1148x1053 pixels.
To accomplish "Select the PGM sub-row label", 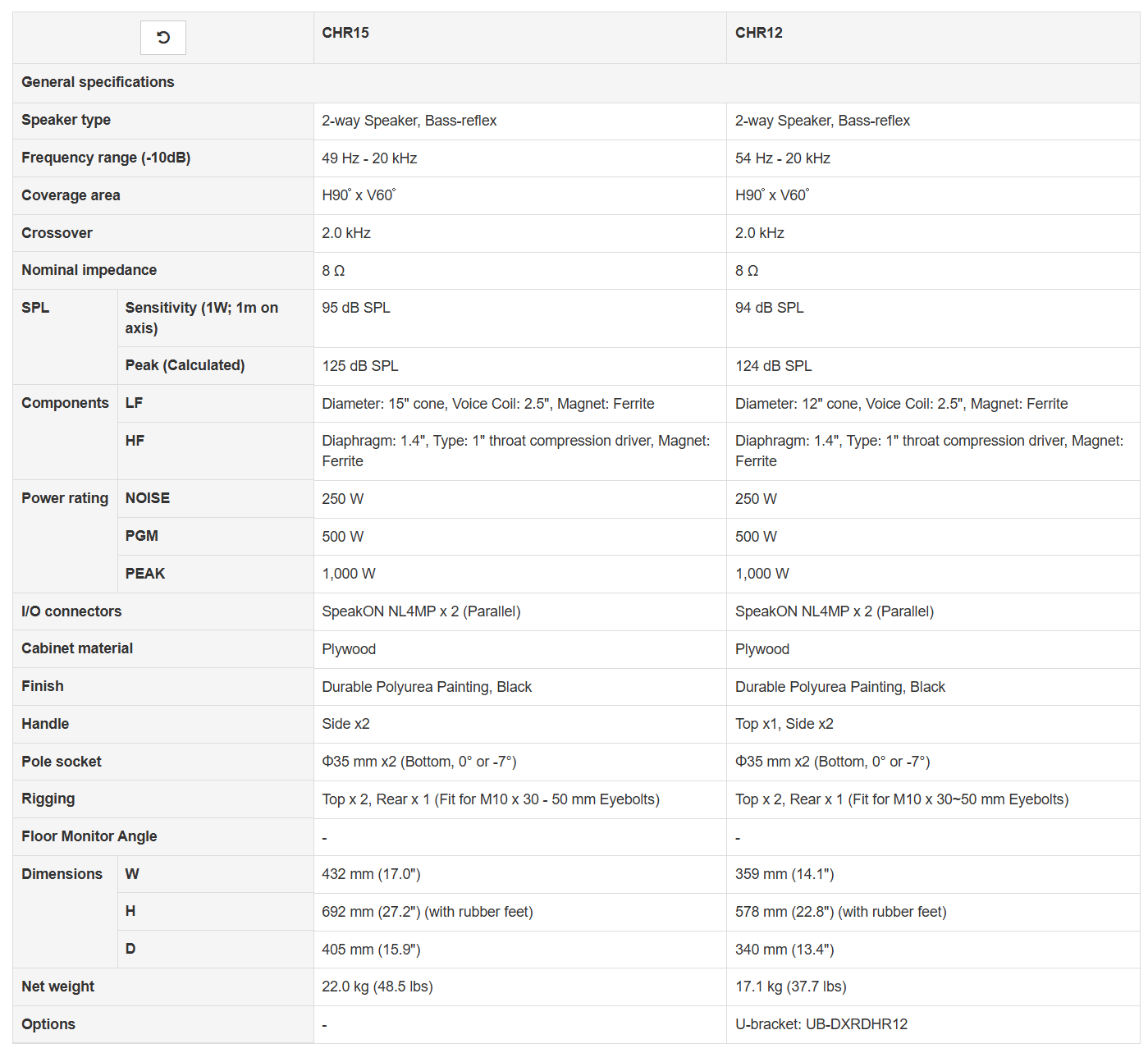I will pyautogui.click(x=142, y=536).
